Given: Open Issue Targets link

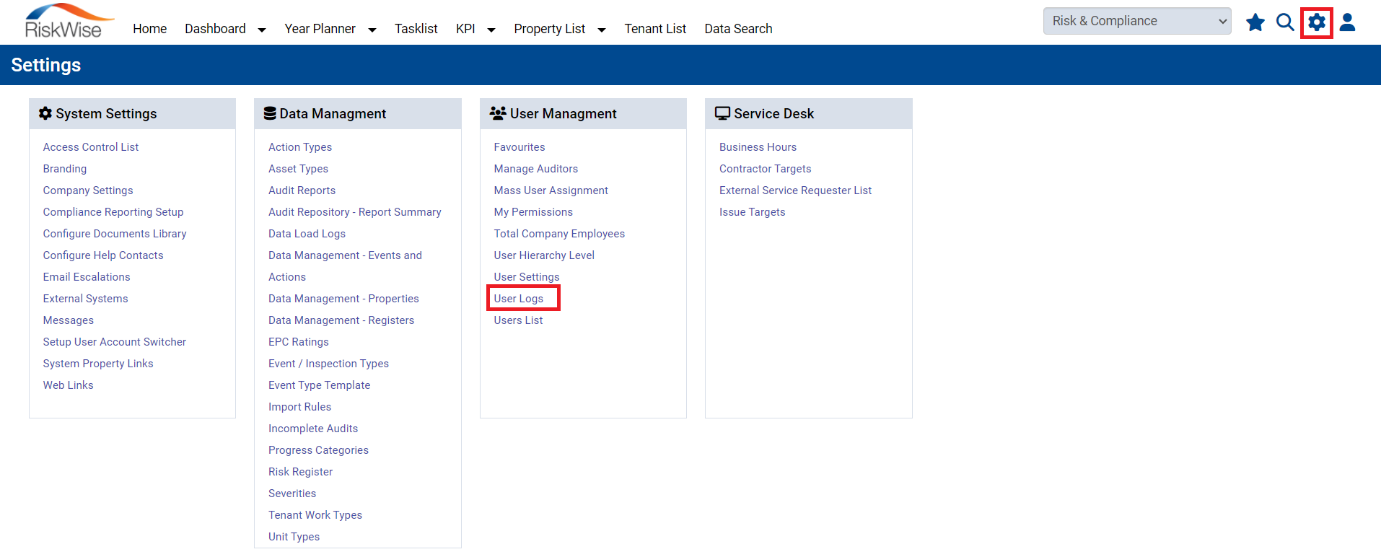Looking at the screenshot, I should point(752,212).
